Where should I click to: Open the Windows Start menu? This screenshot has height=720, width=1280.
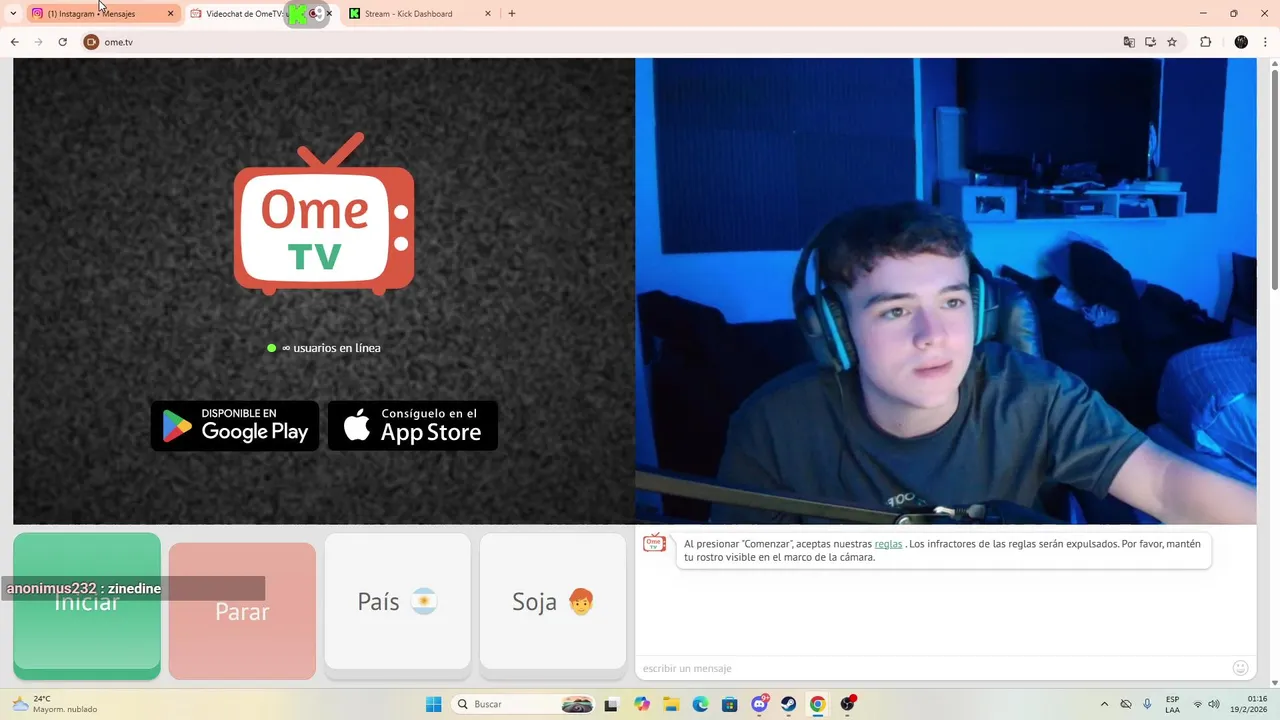click(x=433, y=704)
